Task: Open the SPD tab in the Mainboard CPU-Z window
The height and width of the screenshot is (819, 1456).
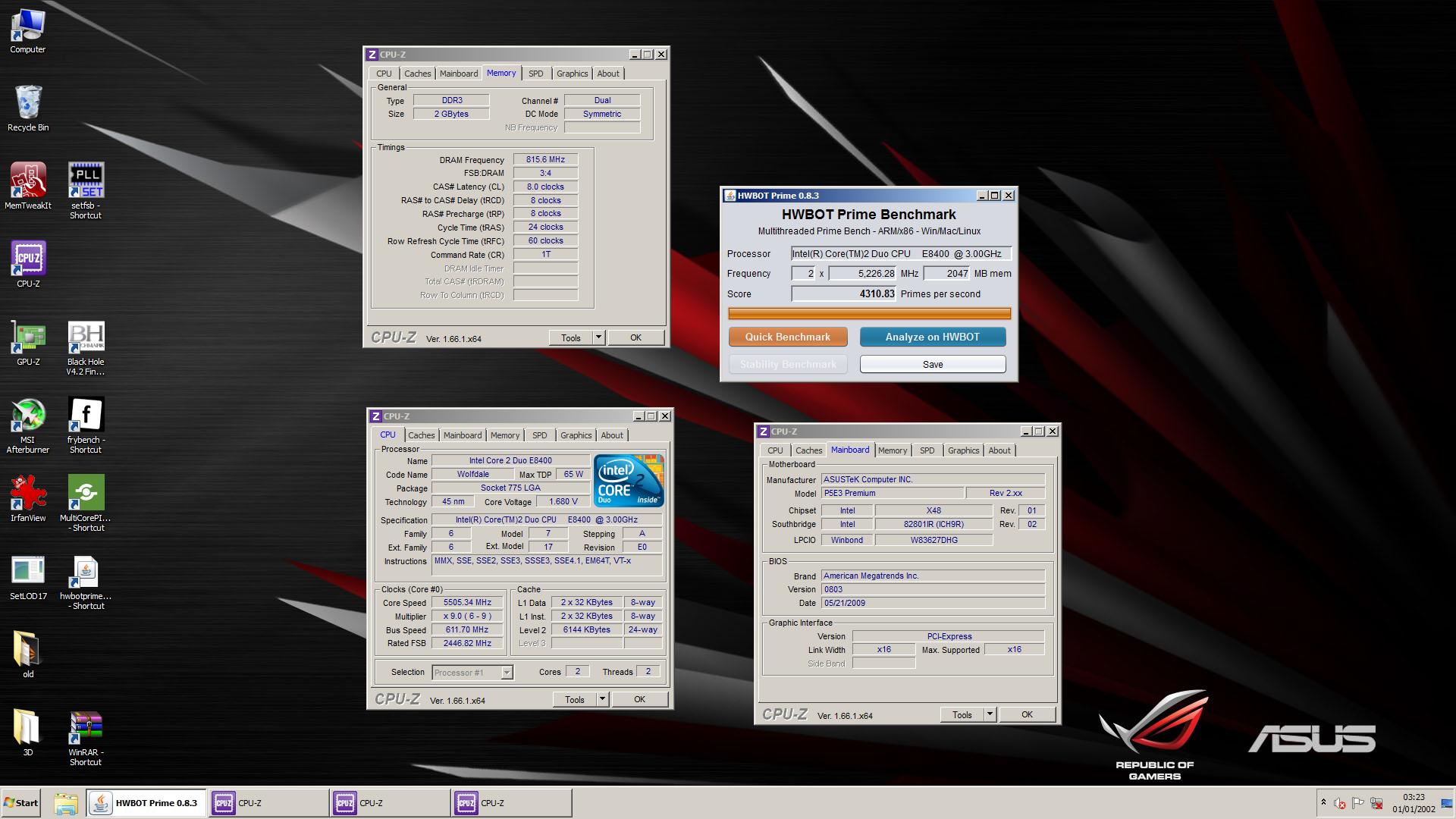Action: [927, 450]
